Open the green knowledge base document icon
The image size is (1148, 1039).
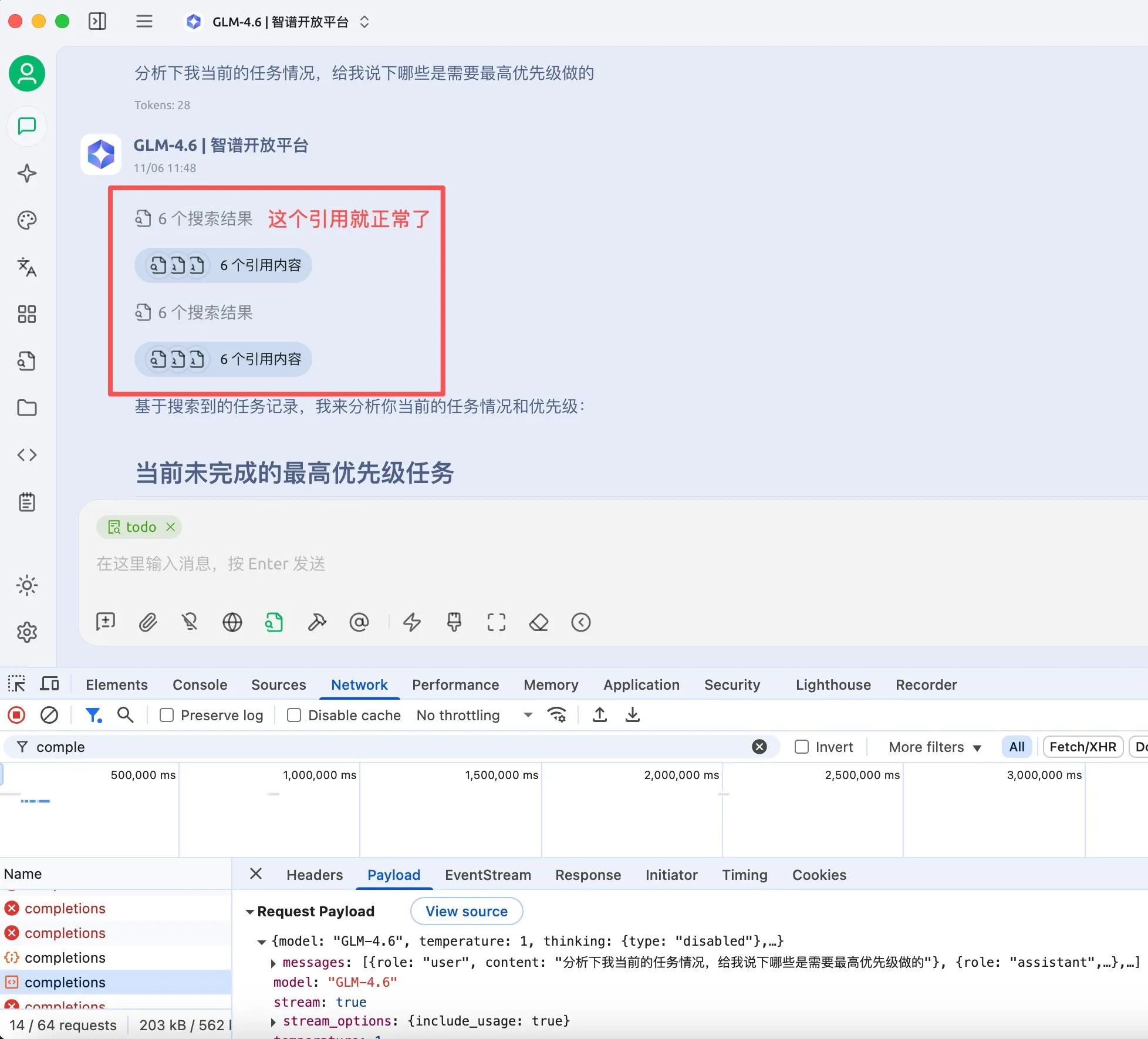coord(275,622)
